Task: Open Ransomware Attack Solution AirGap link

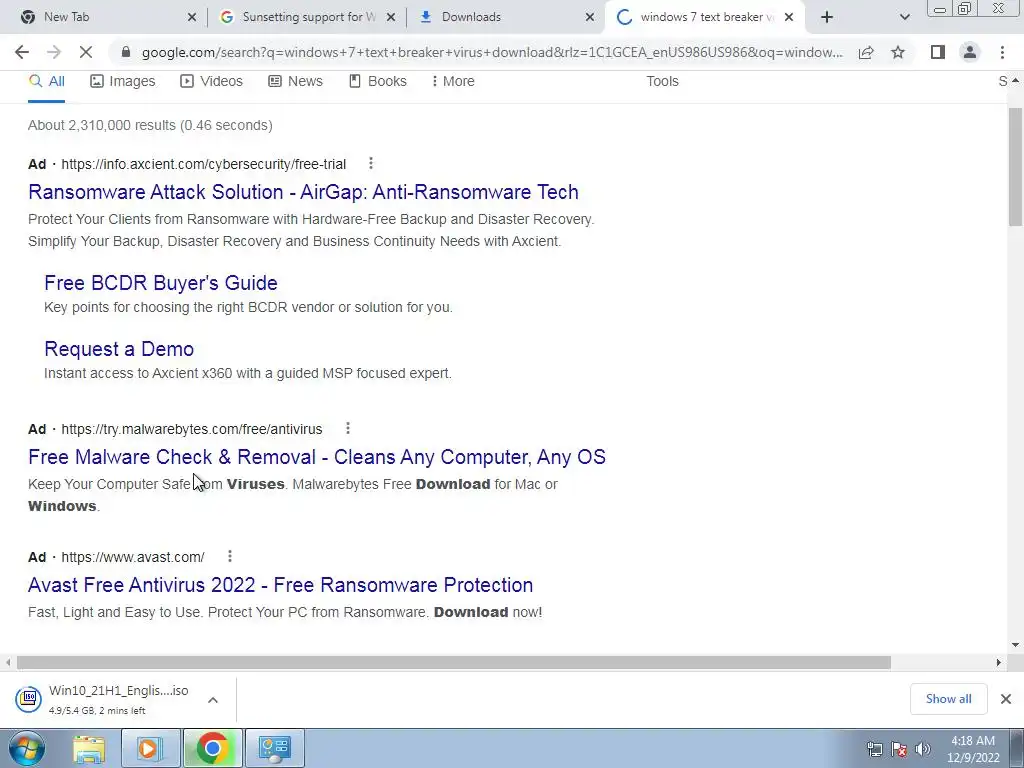Action: pyautogui.click(x=303, y=192)
